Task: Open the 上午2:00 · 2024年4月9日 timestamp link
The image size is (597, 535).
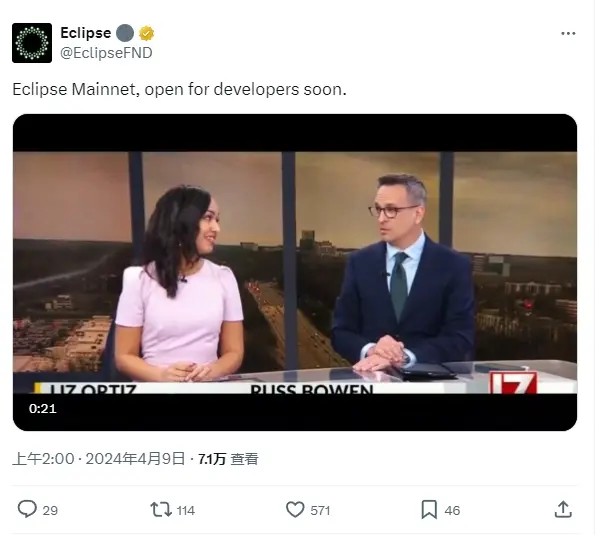Action: [x=99, y=459]
